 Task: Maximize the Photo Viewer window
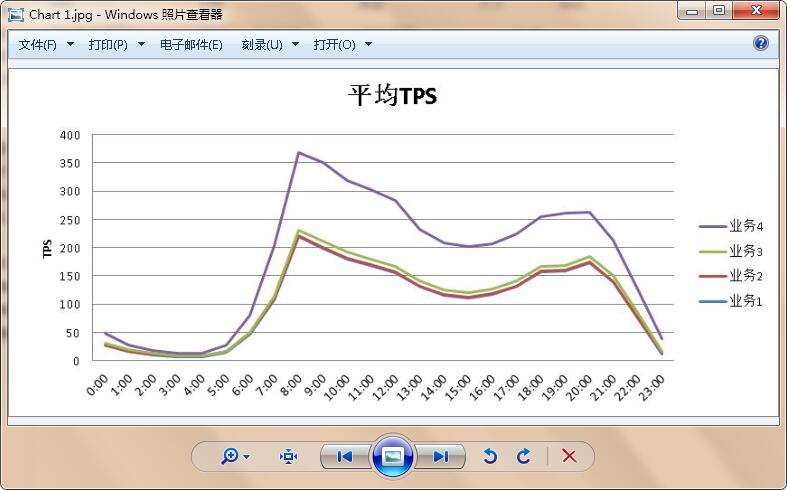point(719,11)
